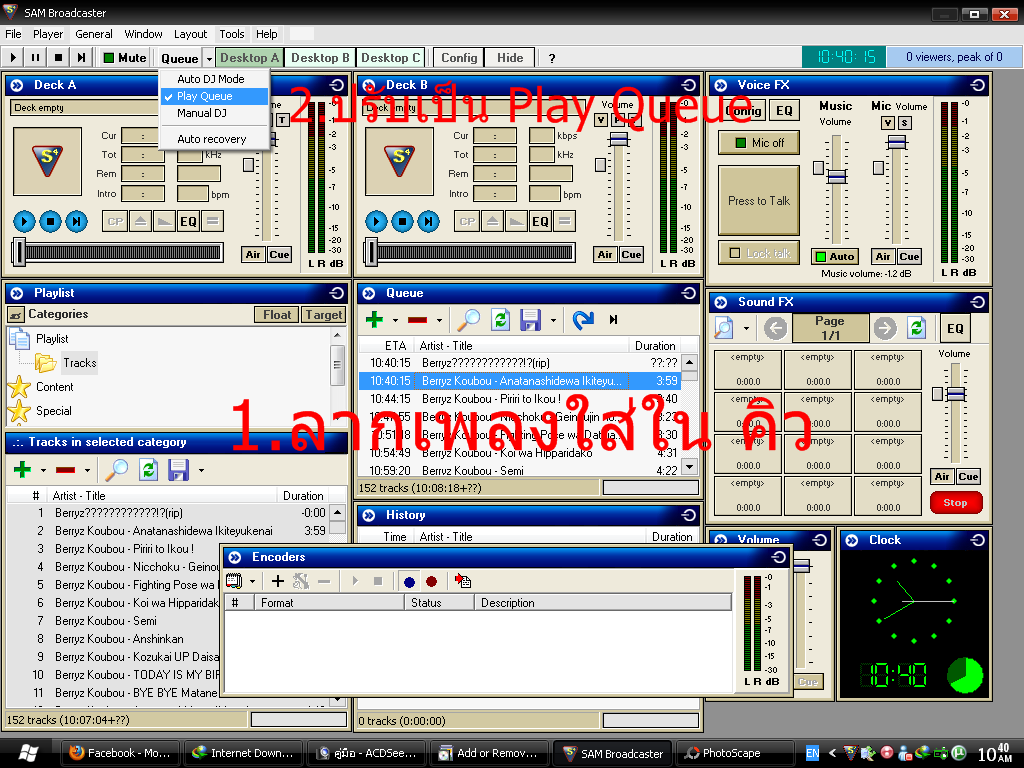This screenshot has width=1024, height=768.
Task: Click the main toolbar Play icon
Action: [13, 58]
